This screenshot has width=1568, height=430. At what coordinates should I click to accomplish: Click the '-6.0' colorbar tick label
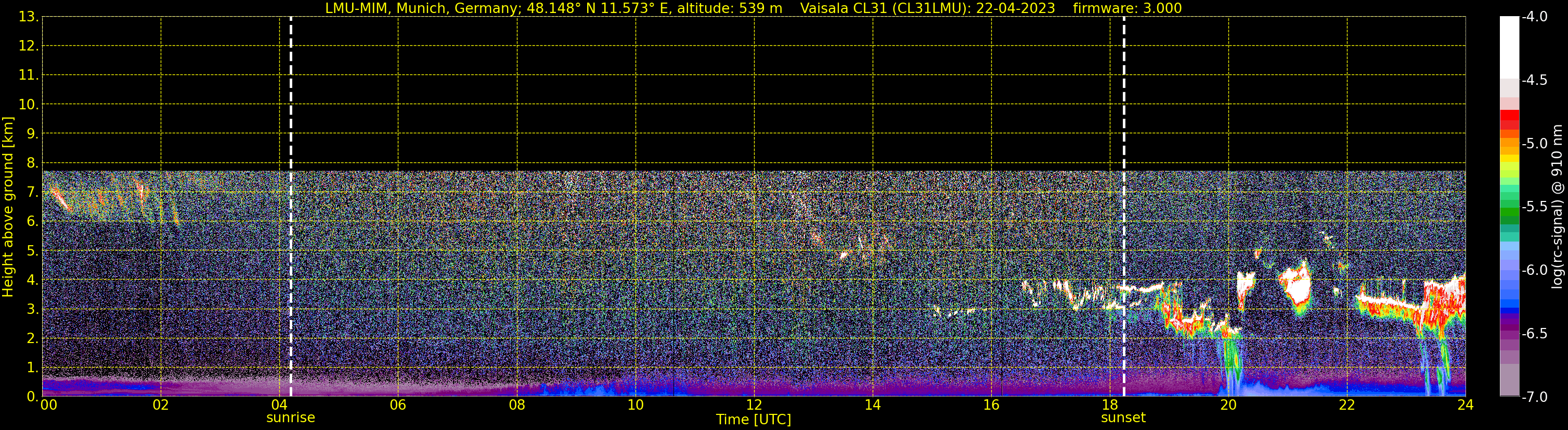point(1534,270)
